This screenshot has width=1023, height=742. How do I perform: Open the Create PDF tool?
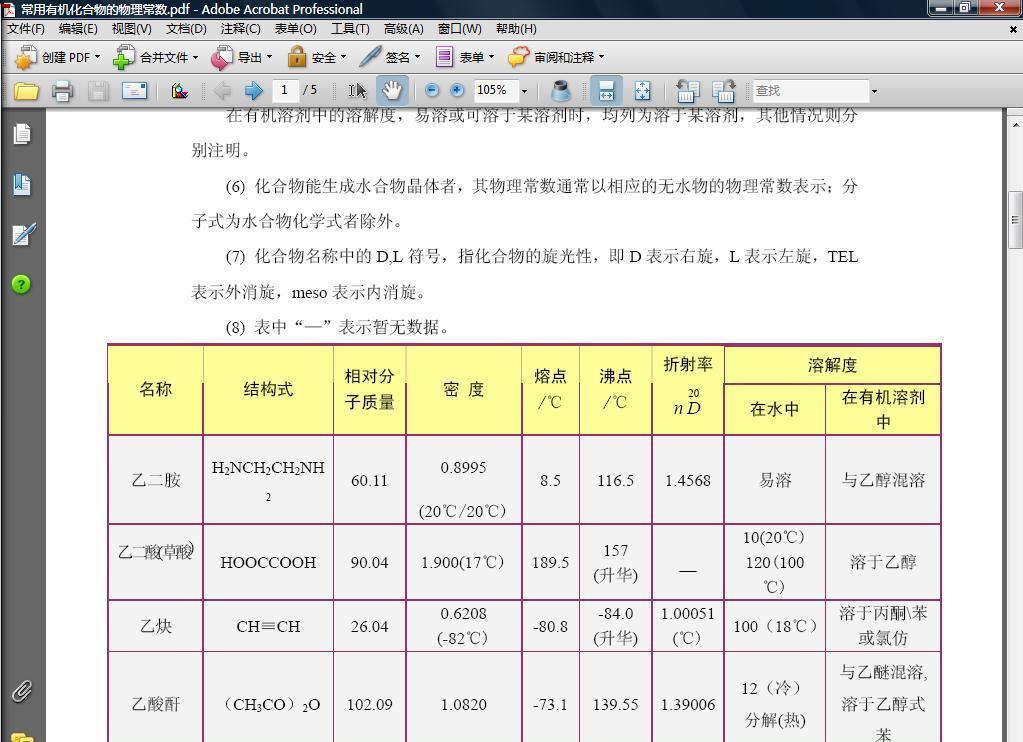pyautogui.click(x=57, y=57)
